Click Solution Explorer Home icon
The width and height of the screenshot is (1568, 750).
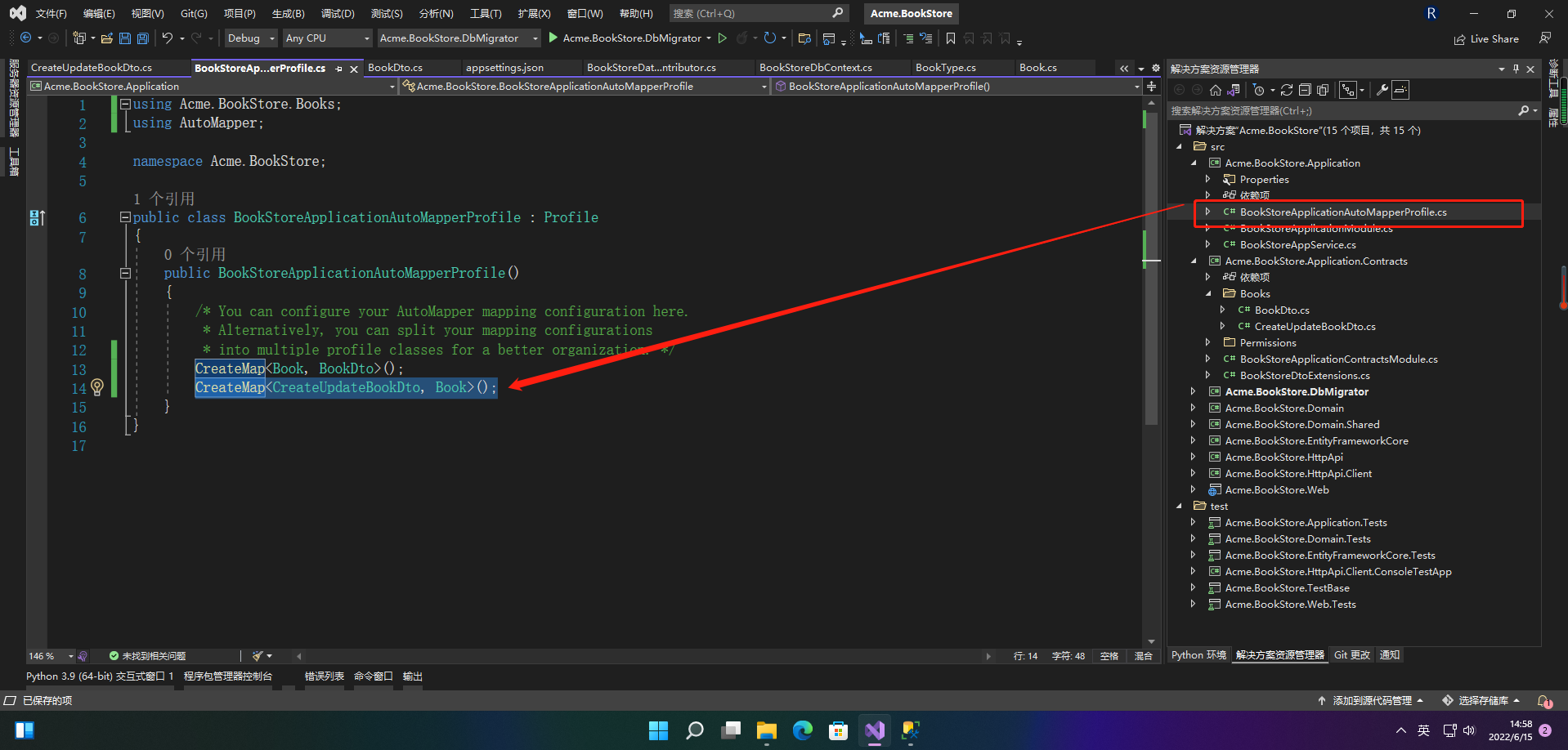(x=1216, y=90)
